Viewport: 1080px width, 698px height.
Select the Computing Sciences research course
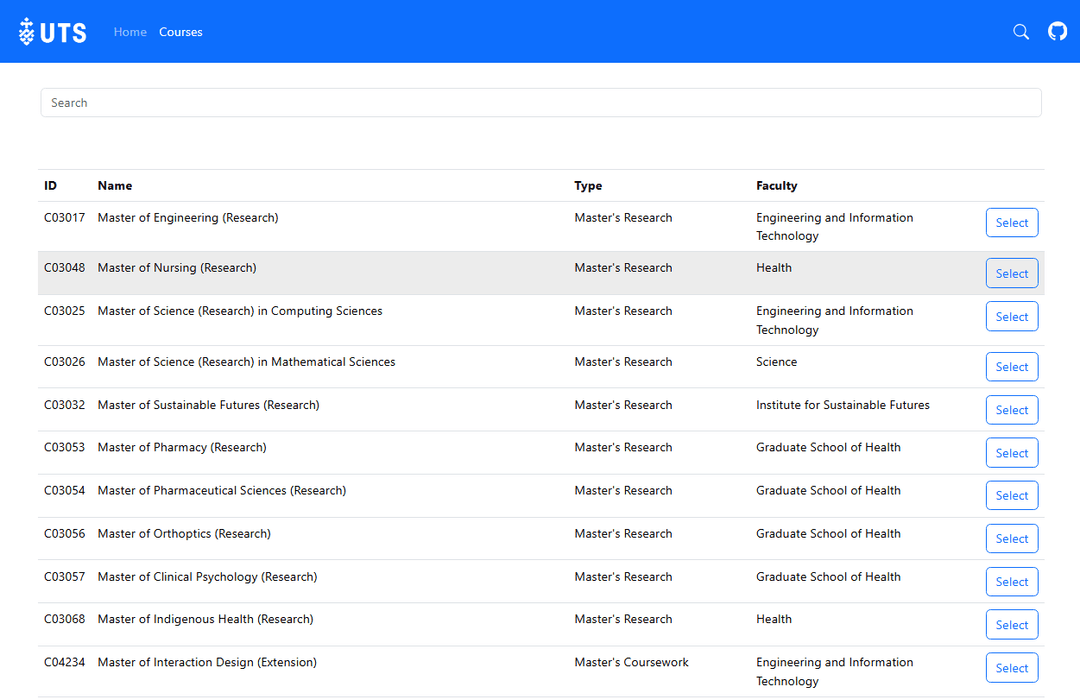tap(1011, 317)
